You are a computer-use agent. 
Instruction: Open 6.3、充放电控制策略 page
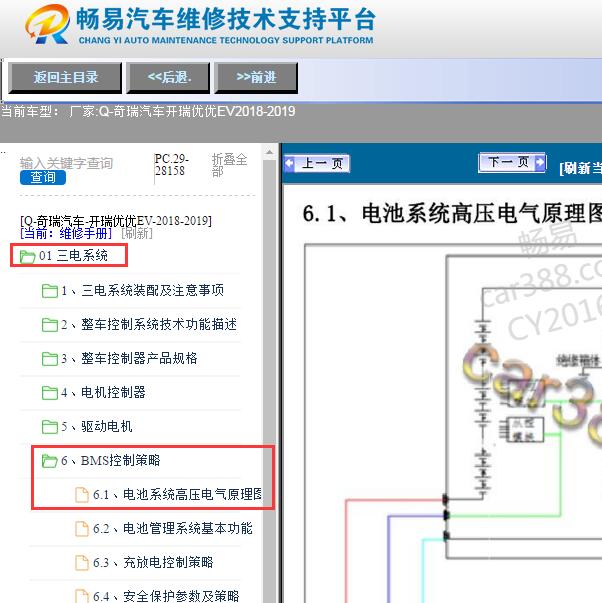(153, 562)
